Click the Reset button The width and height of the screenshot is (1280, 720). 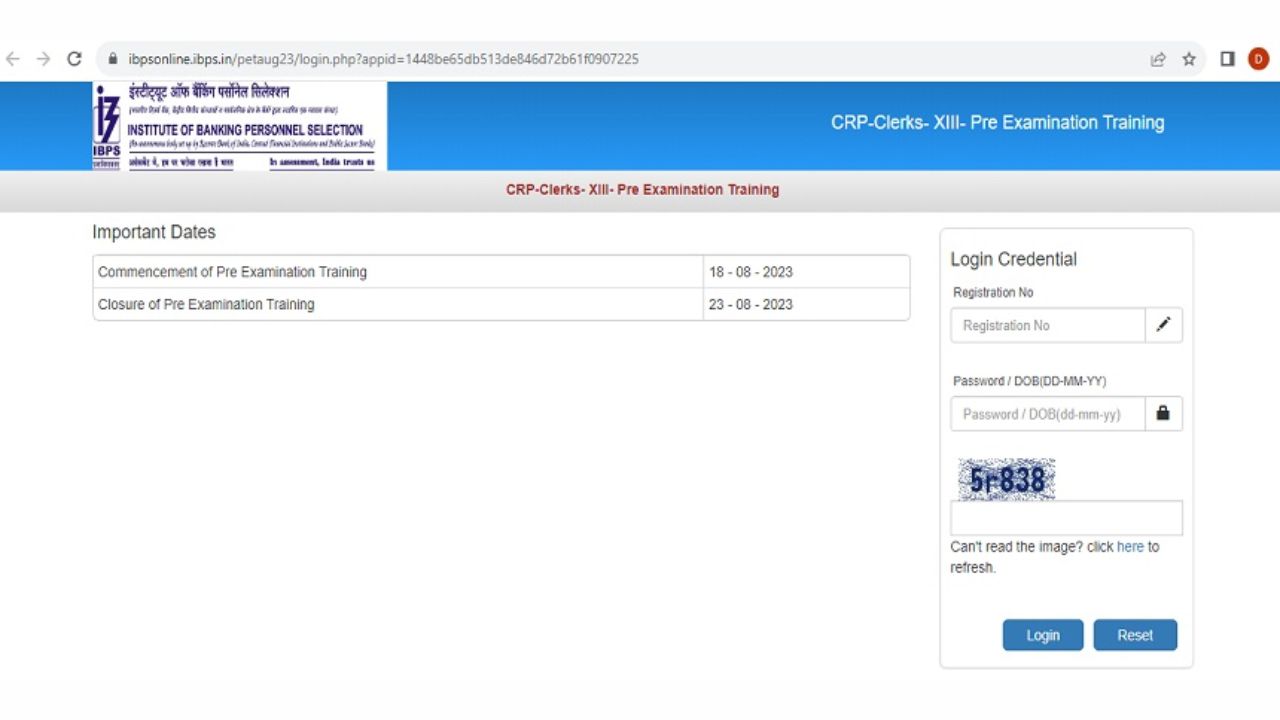(1135, 635)
